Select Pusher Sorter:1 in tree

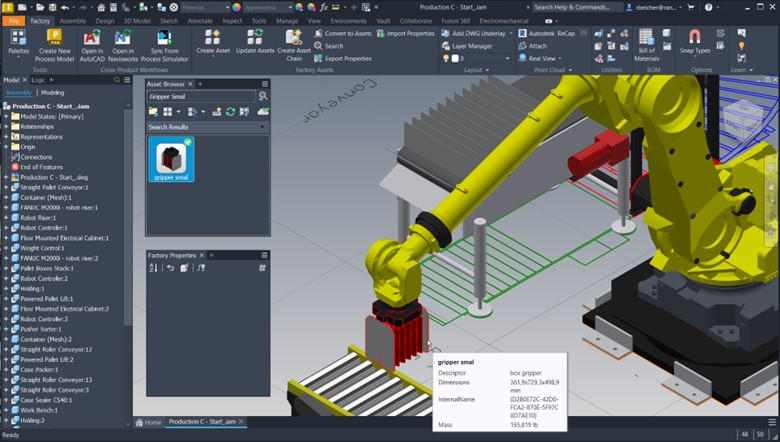[x=41, y=329]
